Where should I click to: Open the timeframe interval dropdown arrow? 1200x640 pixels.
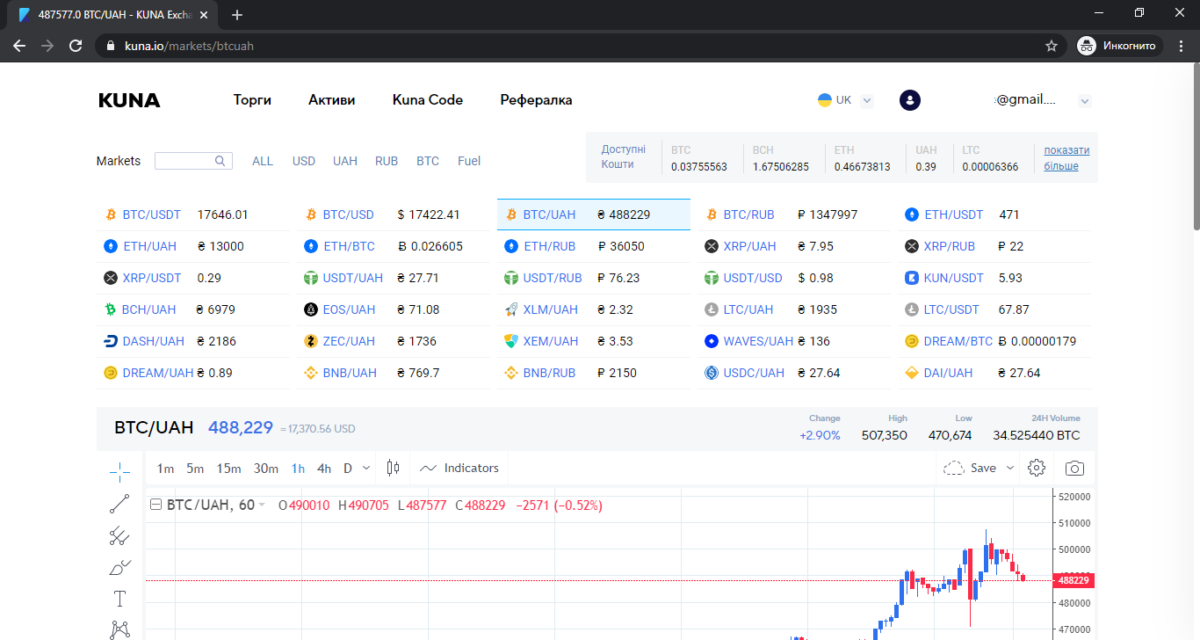coord(366,468)
